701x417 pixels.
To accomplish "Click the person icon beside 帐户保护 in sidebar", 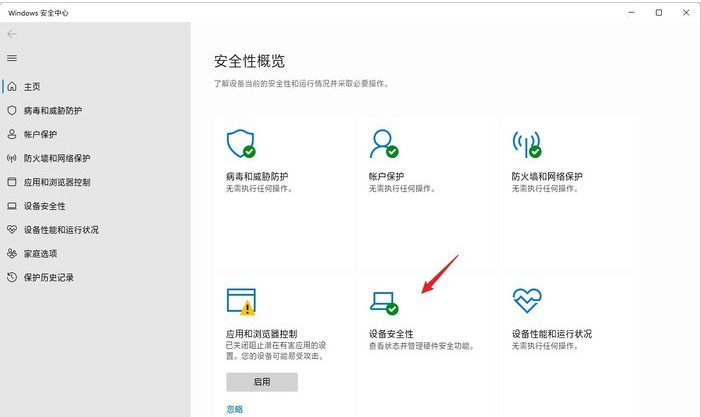I will [12, 134].
